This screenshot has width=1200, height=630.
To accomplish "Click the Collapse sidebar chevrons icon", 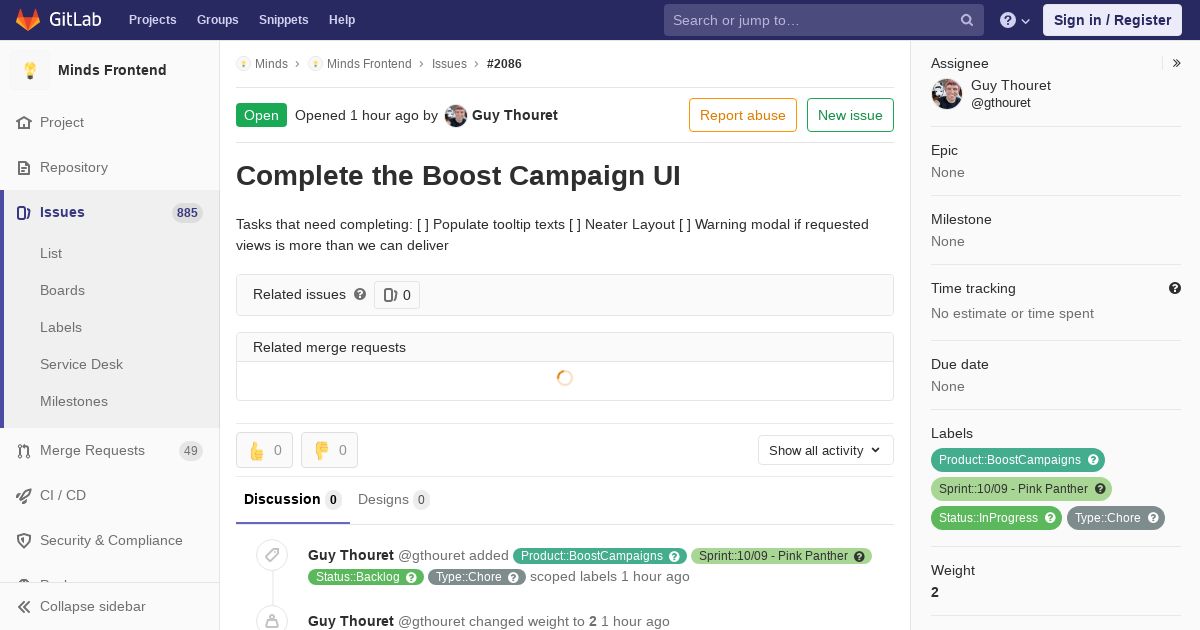I will coord(24,606).
